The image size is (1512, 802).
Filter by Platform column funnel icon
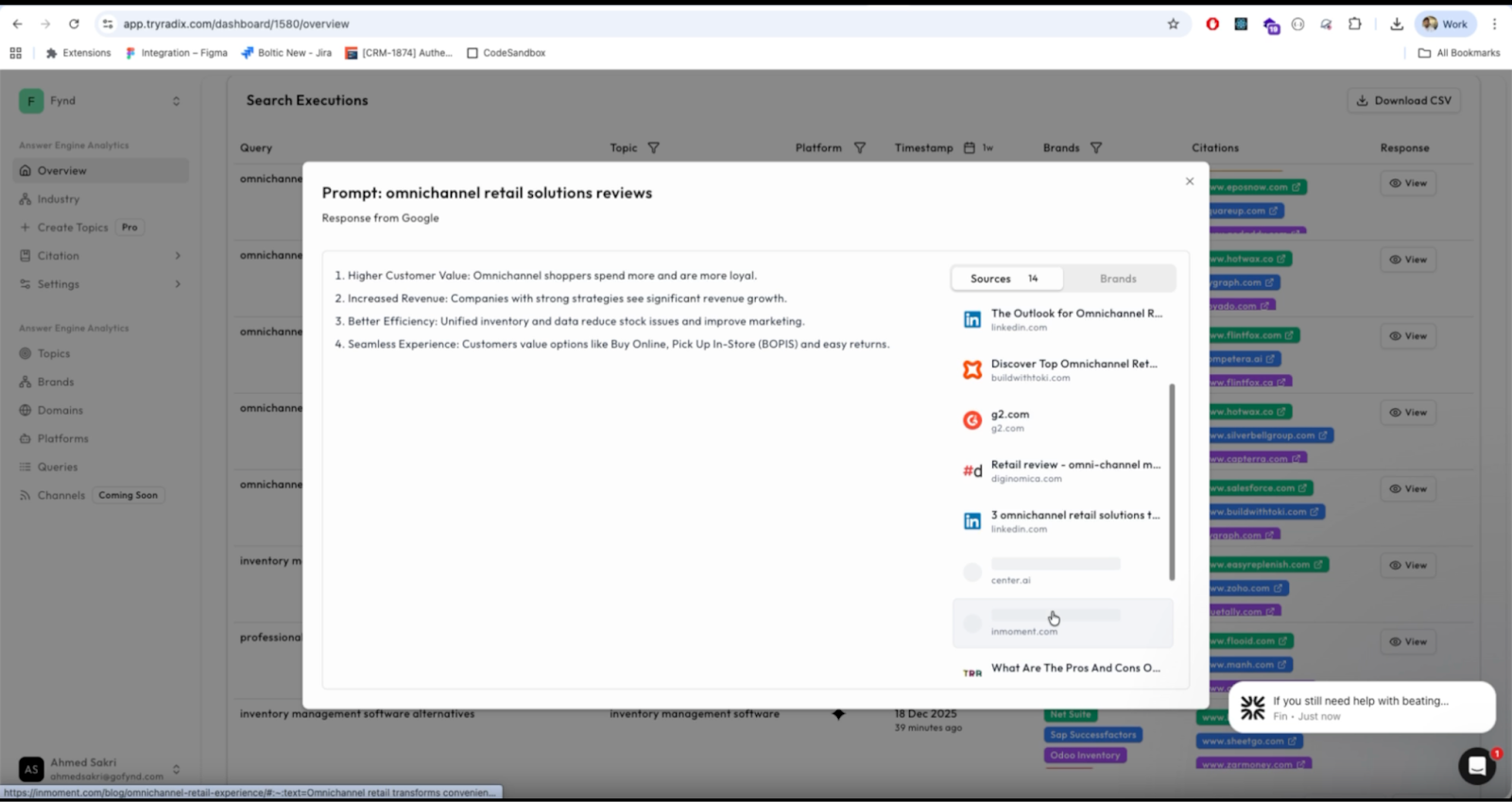[860, 148]
